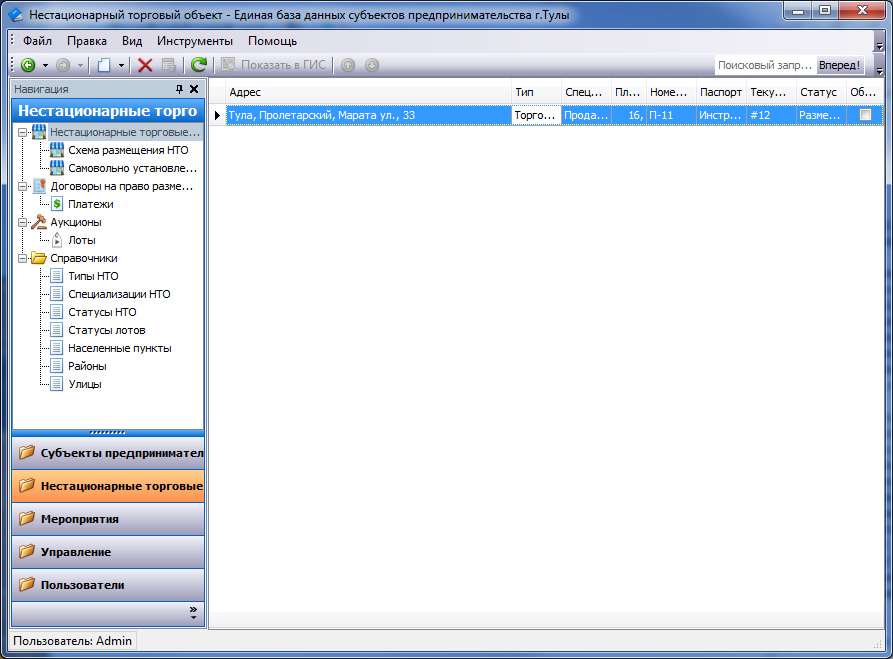Open the Помощь menu
This screenshot has width=893, height=659.
tap(272, 41)
